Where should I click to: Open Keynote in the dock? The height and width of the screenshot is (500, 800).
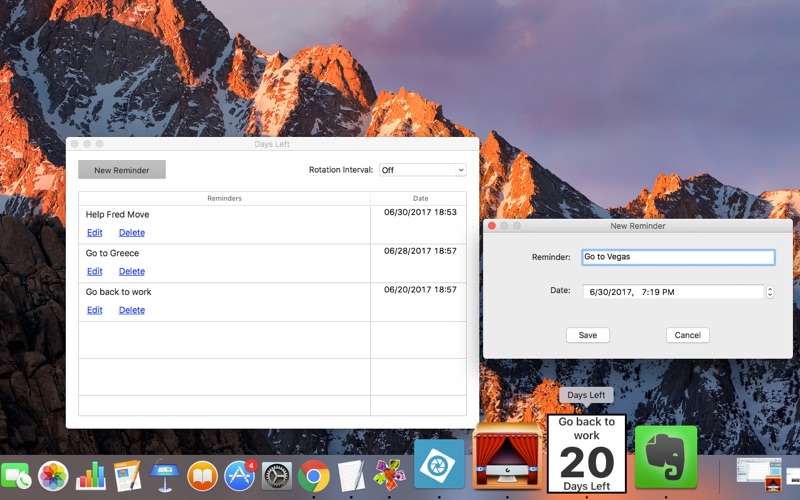[165, 476]
